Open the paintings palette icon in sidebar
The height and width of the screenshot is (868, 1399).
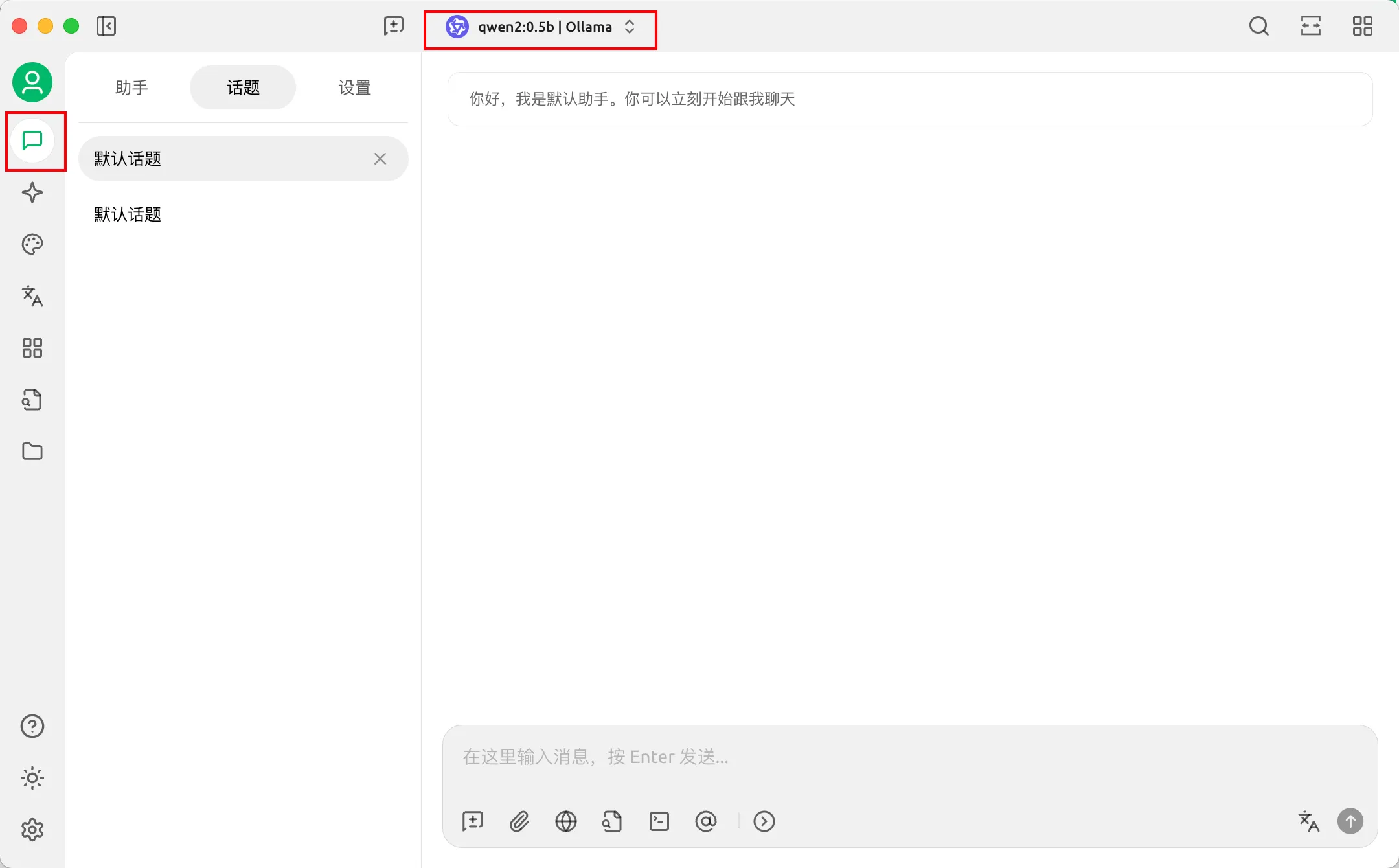[x=32, y=244]
